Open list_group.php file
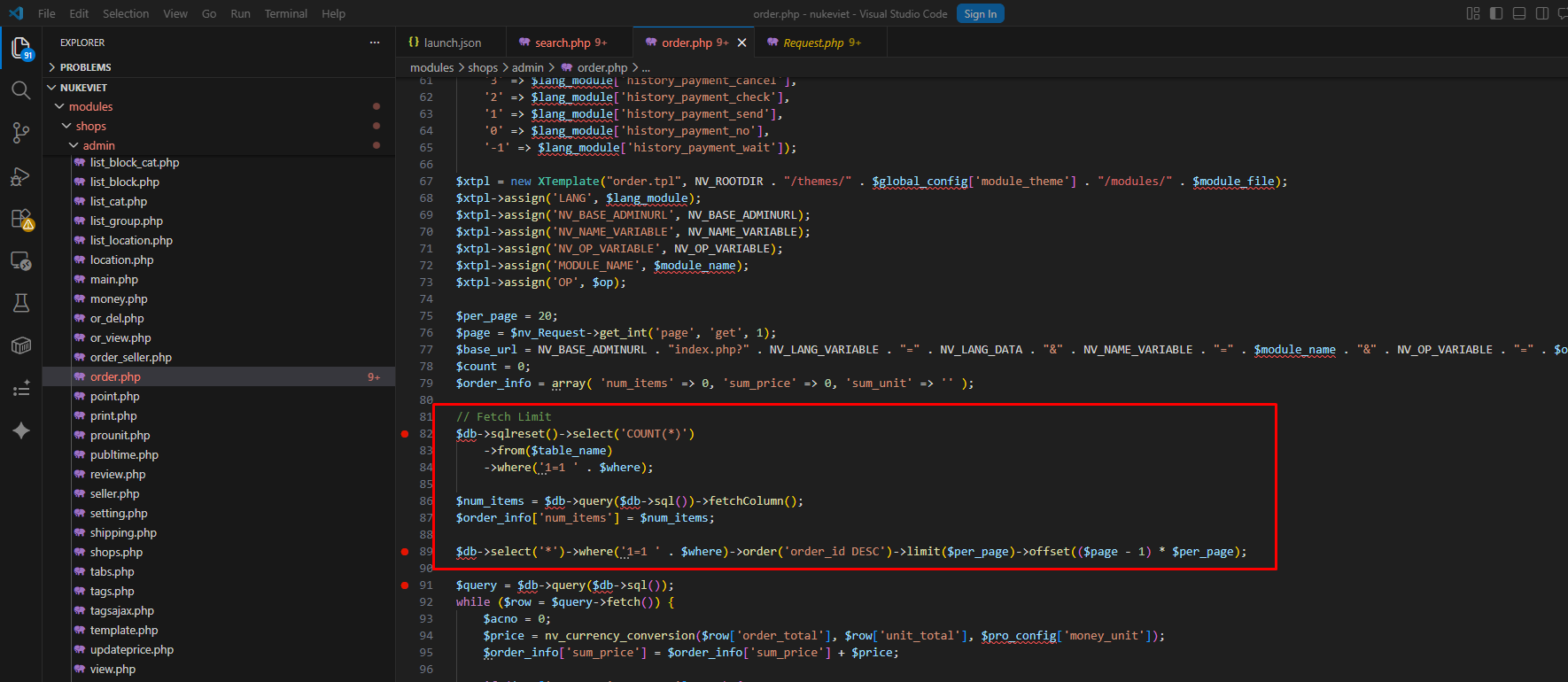 point(219,221)
